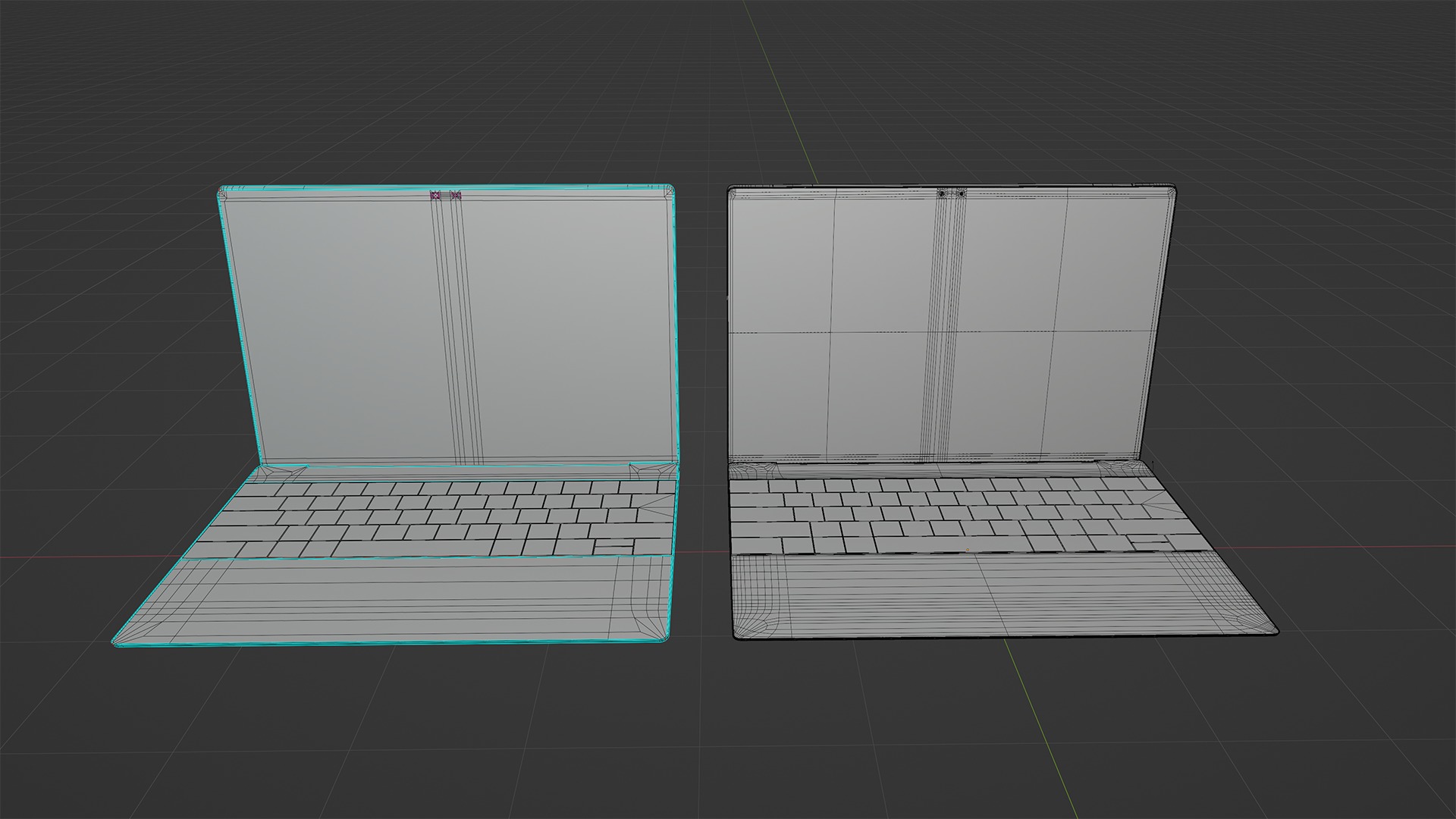Click the left laptop's palm rest area
This screenshot has height=819, width=1456.
409,599
